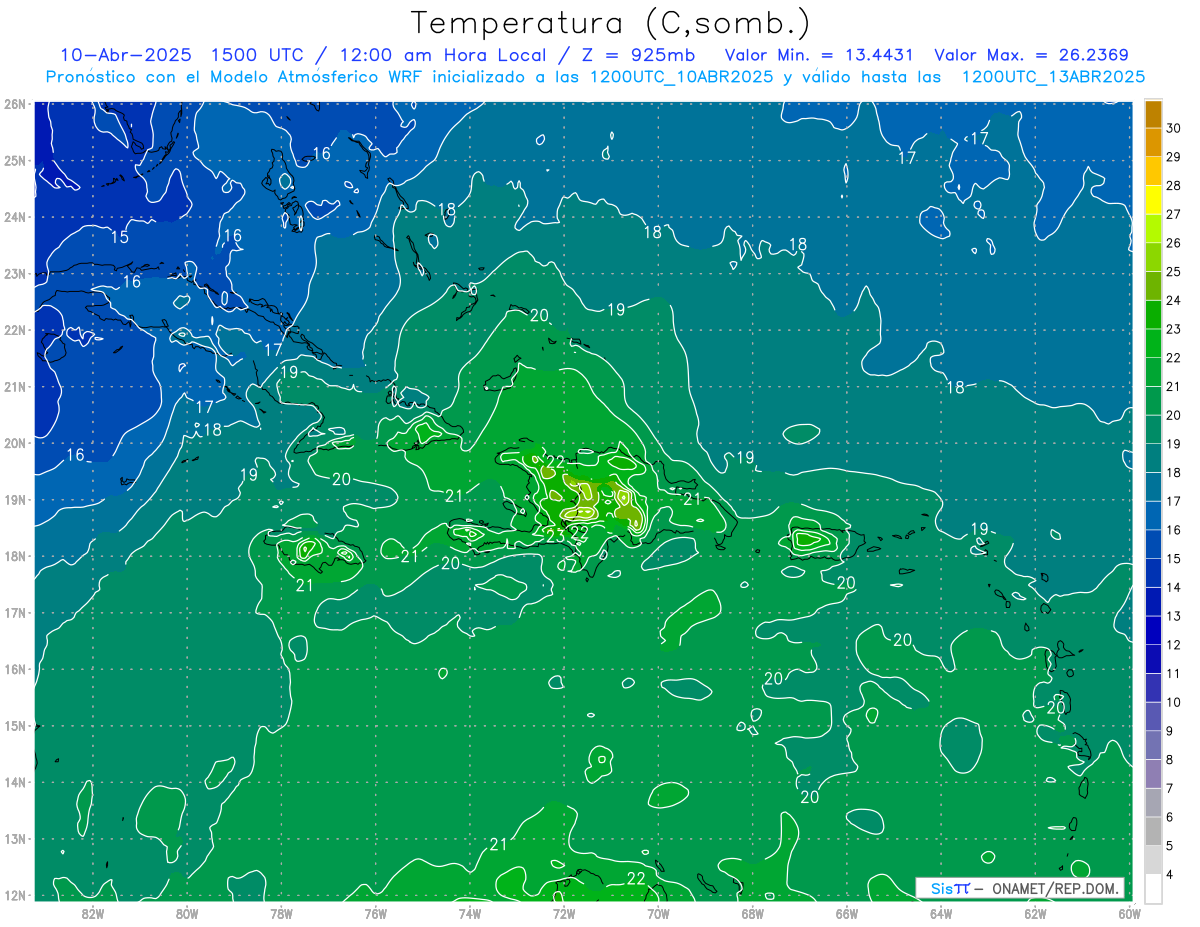Screen dimensions: 1200x927
Task: Click the '66W' longitude axis label
Action: [x=847, y=913]
